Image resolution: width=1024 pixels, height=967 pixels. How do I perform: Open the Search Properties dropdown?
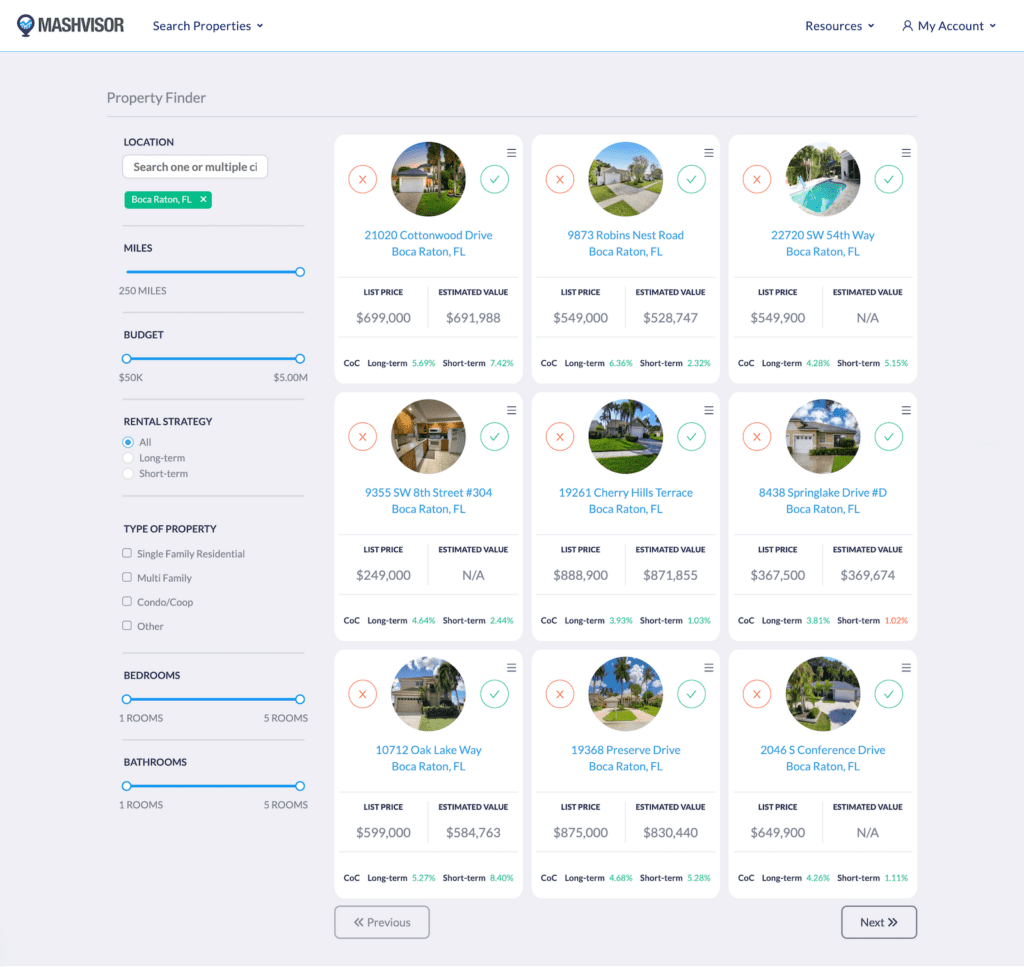tap(207, 25)
